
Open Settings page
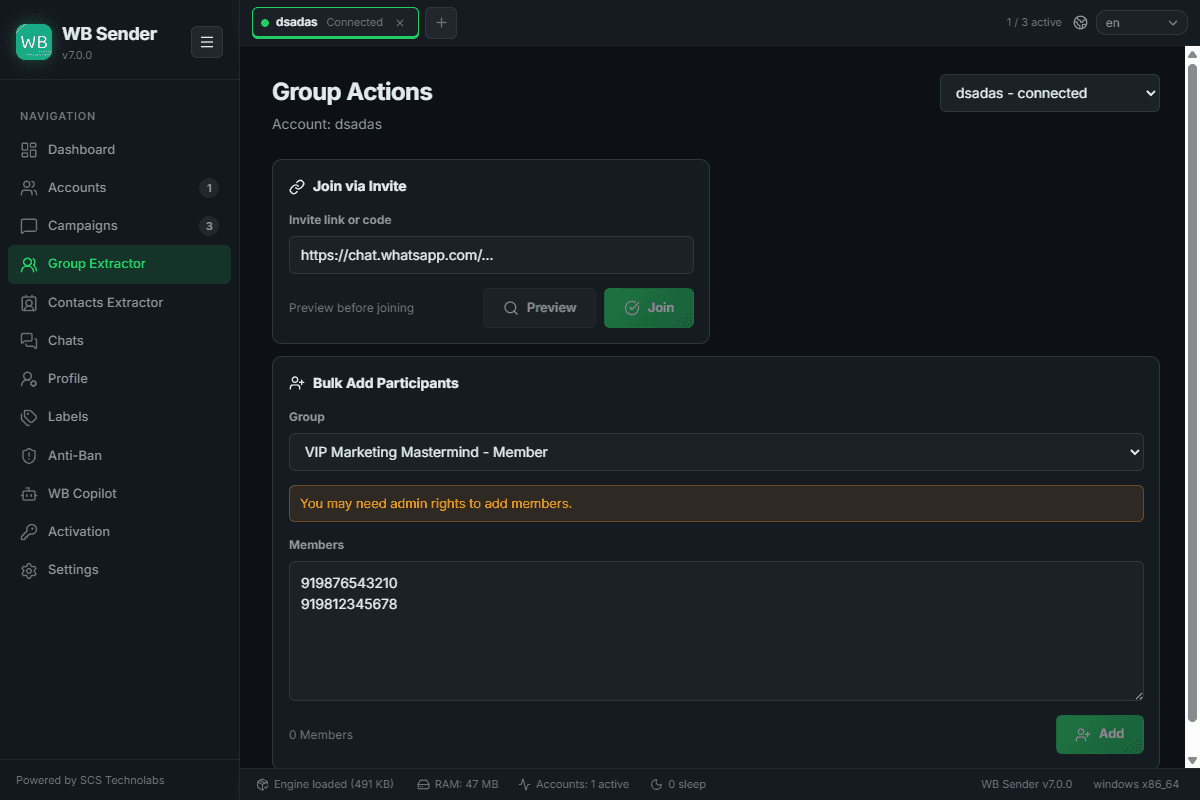[x=119, y=570]
